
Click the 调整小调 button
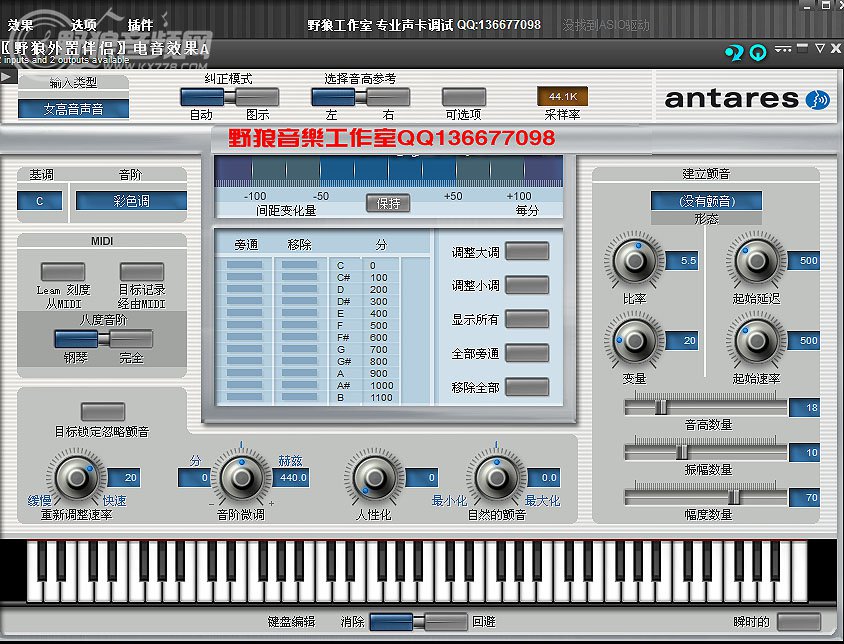(x=527, y=285)
